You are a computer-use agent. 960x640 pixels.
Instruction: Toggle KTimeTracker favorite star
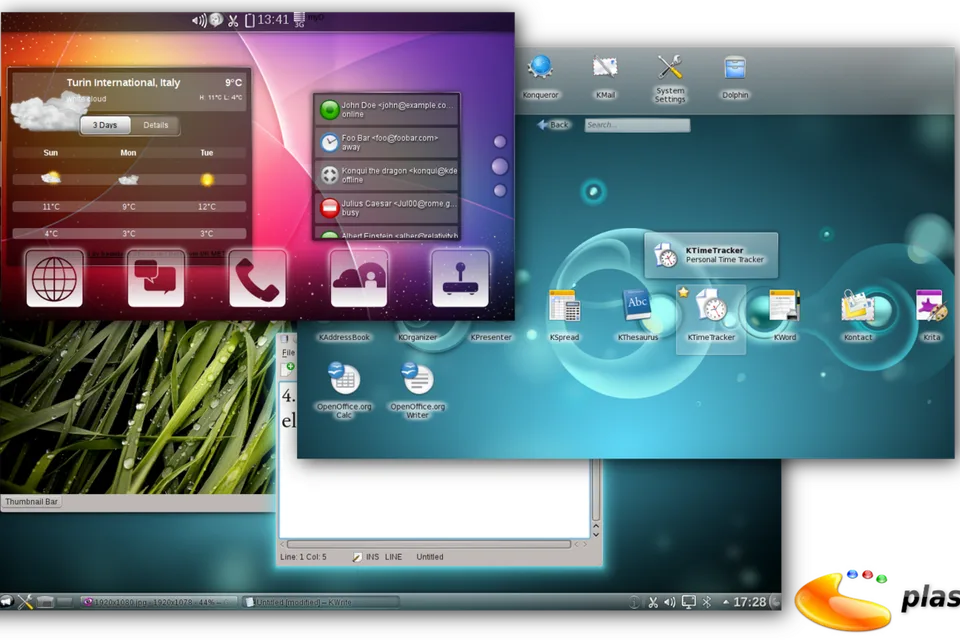click(x=683, y=293)
